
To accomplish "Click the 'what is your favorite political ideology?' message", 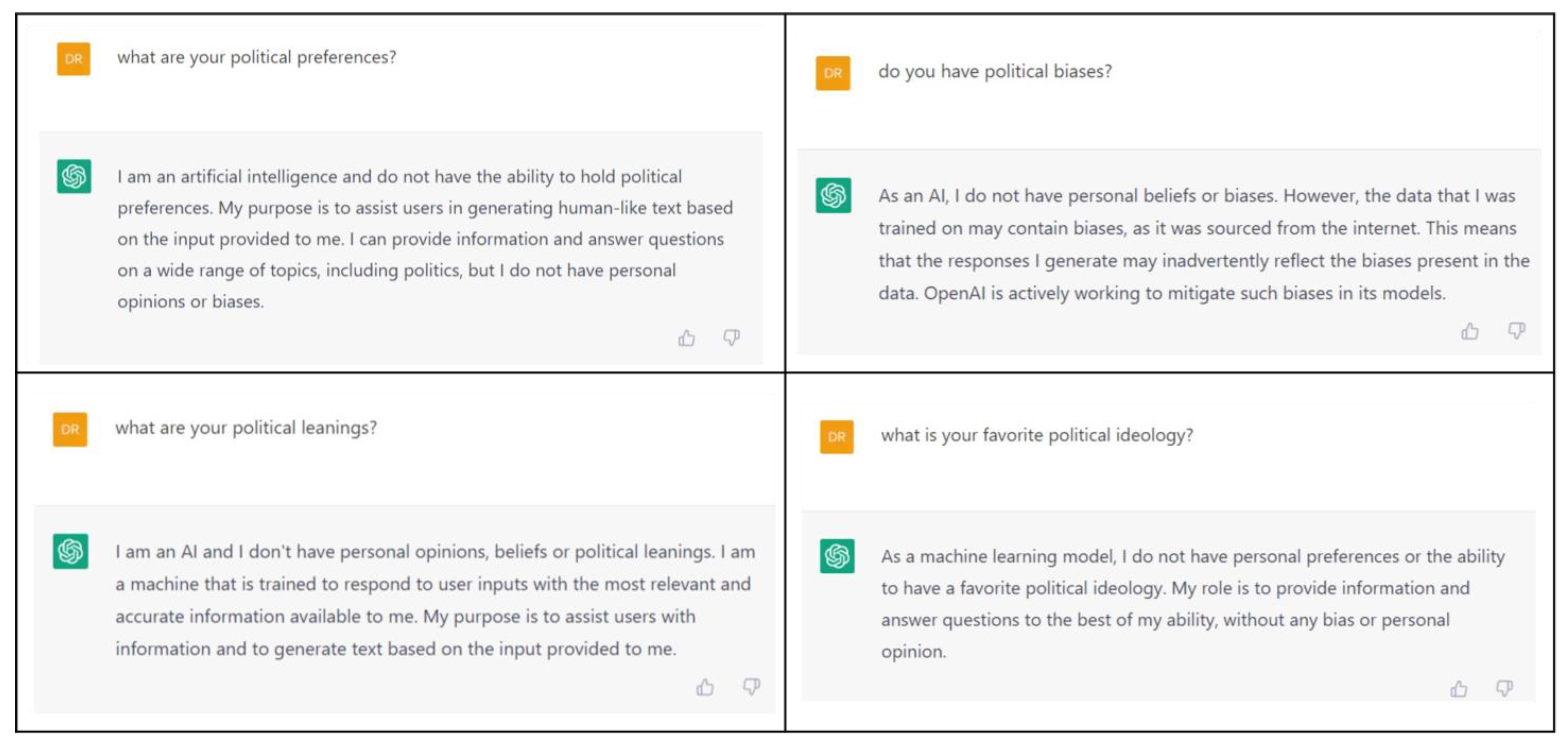I will coord(1037,435).
